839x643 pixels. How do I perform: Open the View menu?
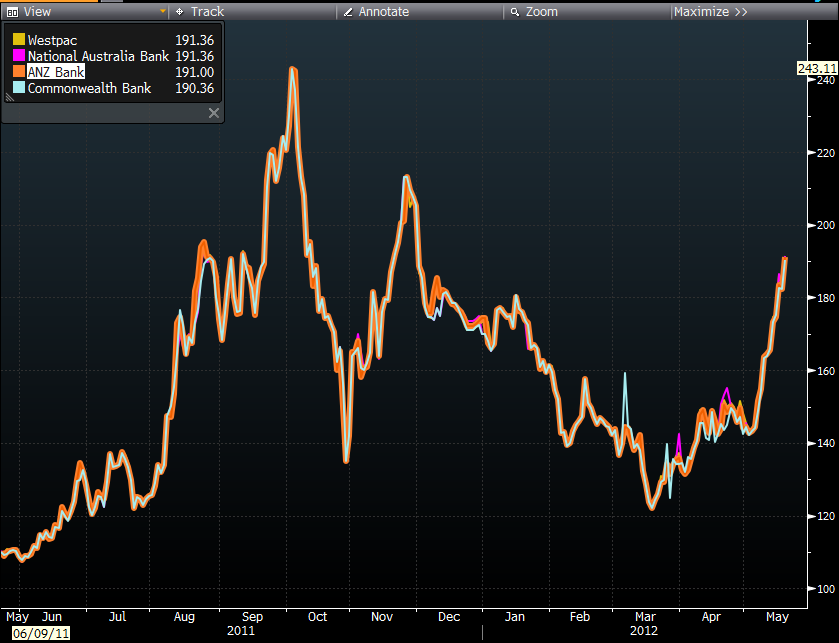[38, 11]
